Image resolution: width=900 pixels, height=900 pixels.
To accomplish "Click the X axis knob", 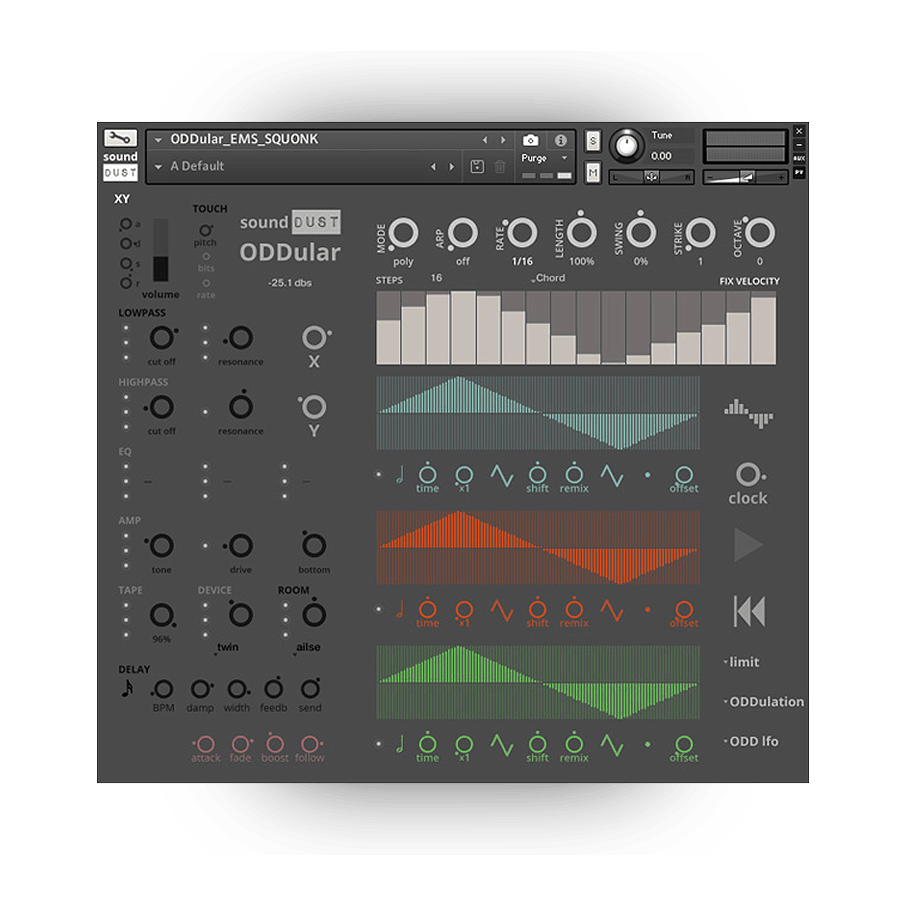I will click(315, 338).
